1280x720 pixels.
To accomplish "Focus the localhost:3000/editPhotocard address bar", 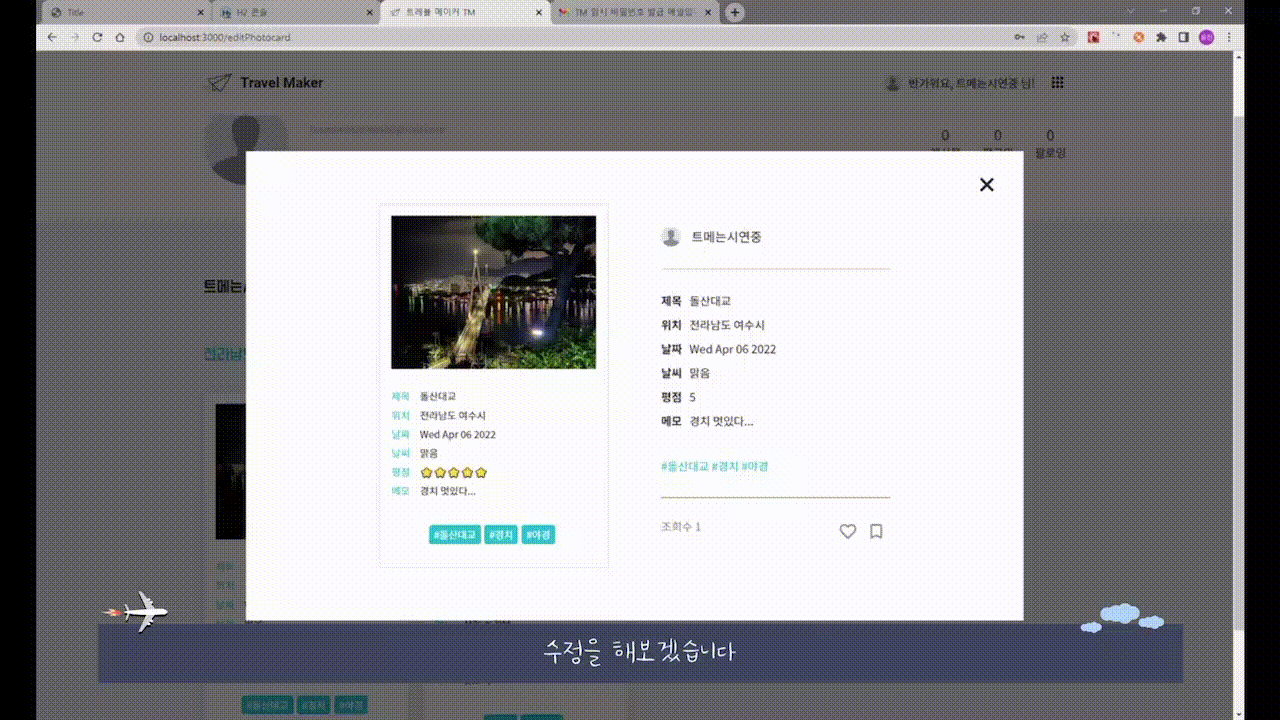I will (x=575, y=37).
